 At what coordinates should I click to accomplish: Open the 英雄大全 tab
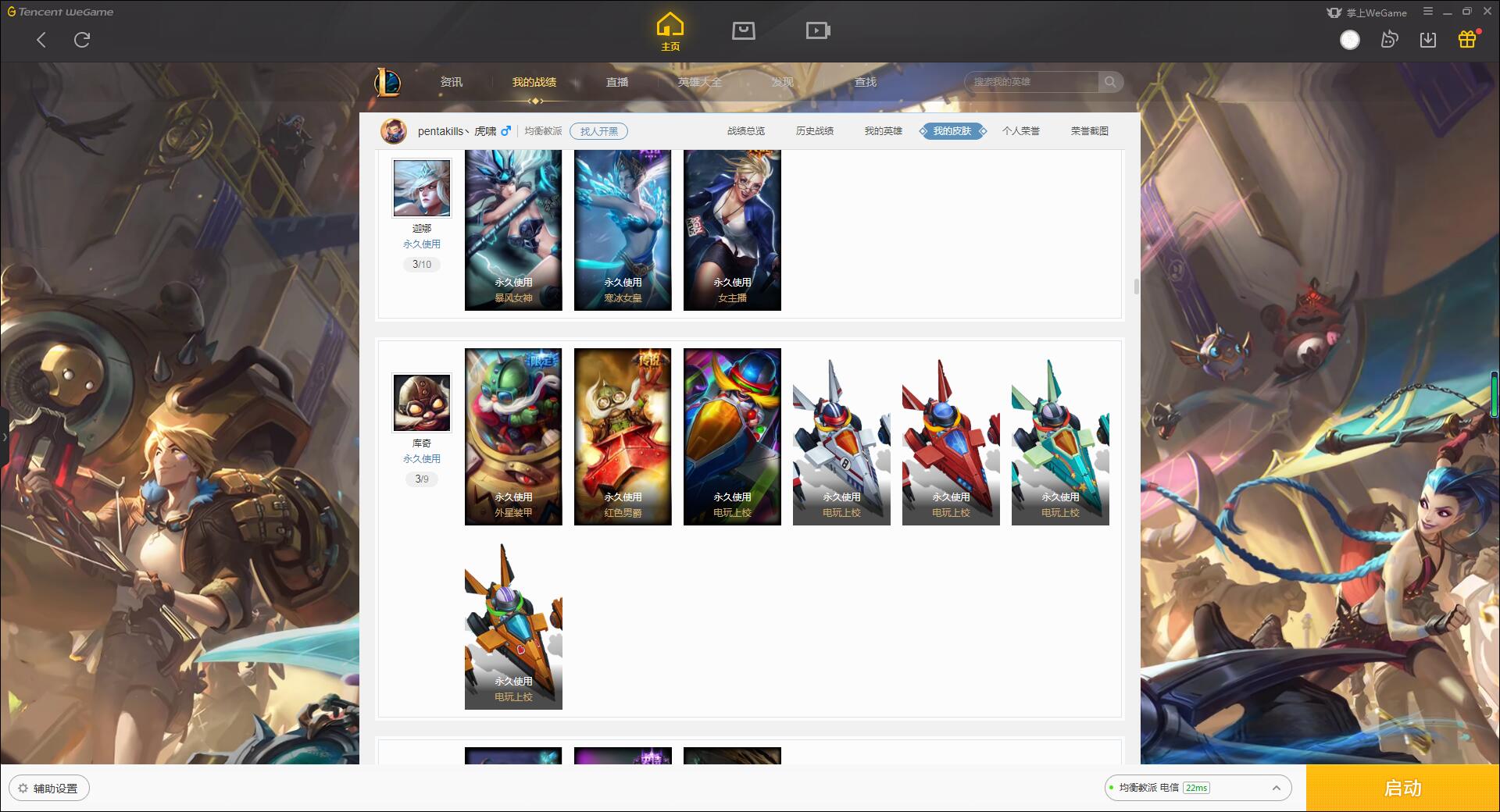coord(700,82)
